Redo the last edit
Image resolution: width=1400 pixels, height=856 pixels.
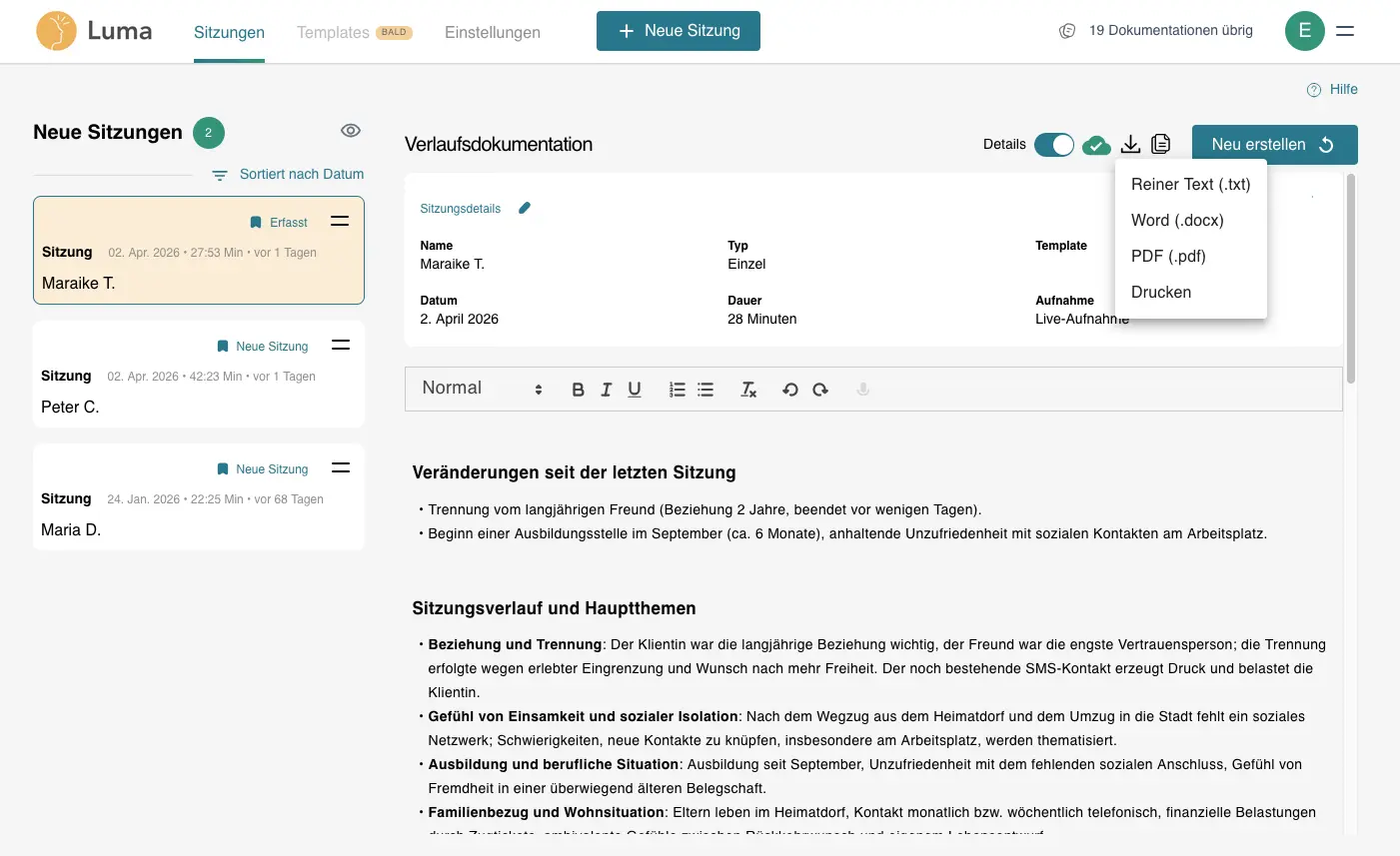(820, 390)
